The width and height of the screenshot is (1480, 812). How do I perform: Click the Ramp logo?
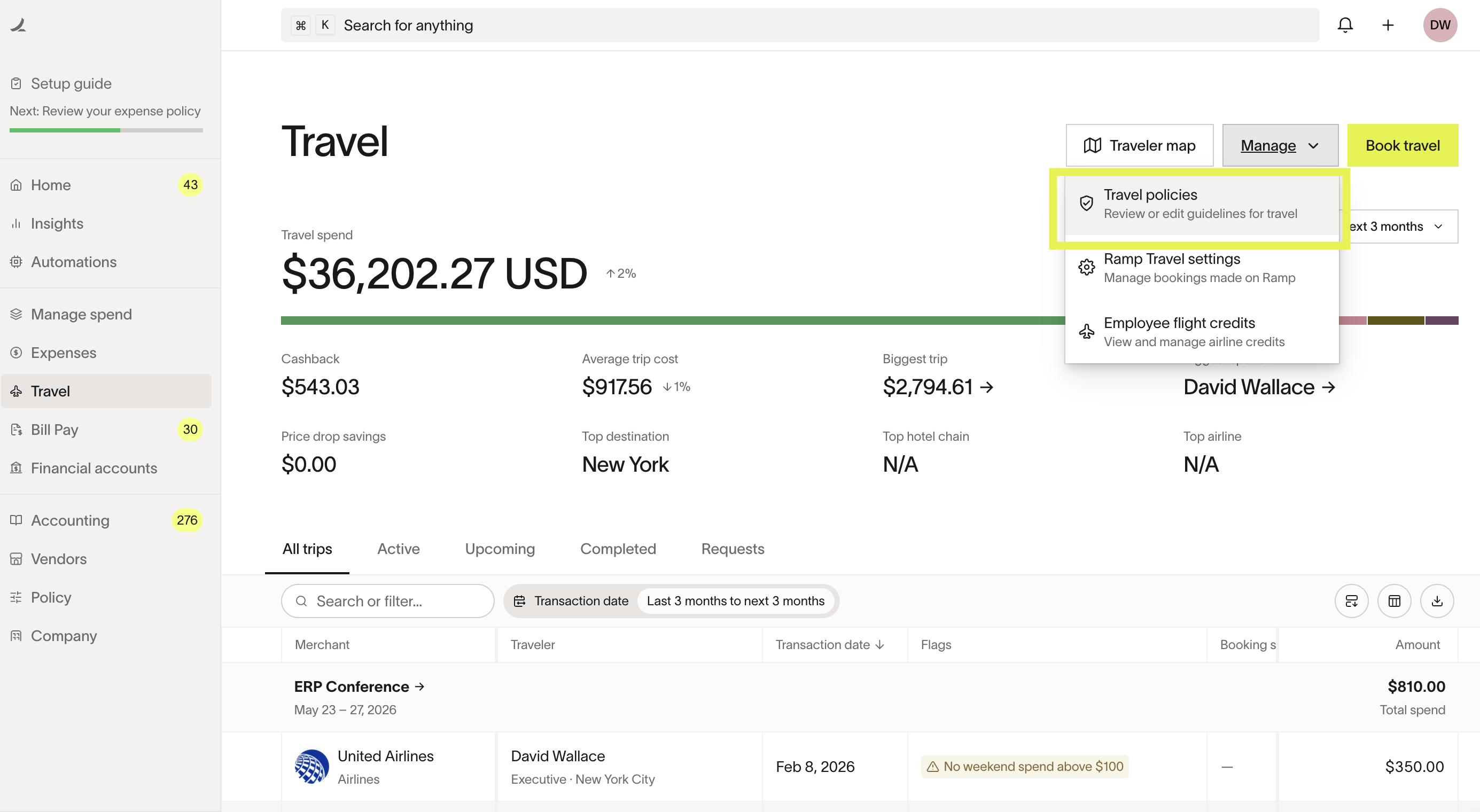pyautogui.click(x=18, y=25)
